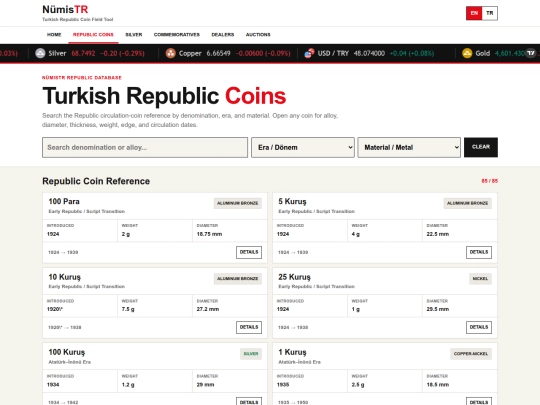Click the Clear filters button
Viewport: 540px width, 405px height.
pyautogui.click(x=481, y=147)
